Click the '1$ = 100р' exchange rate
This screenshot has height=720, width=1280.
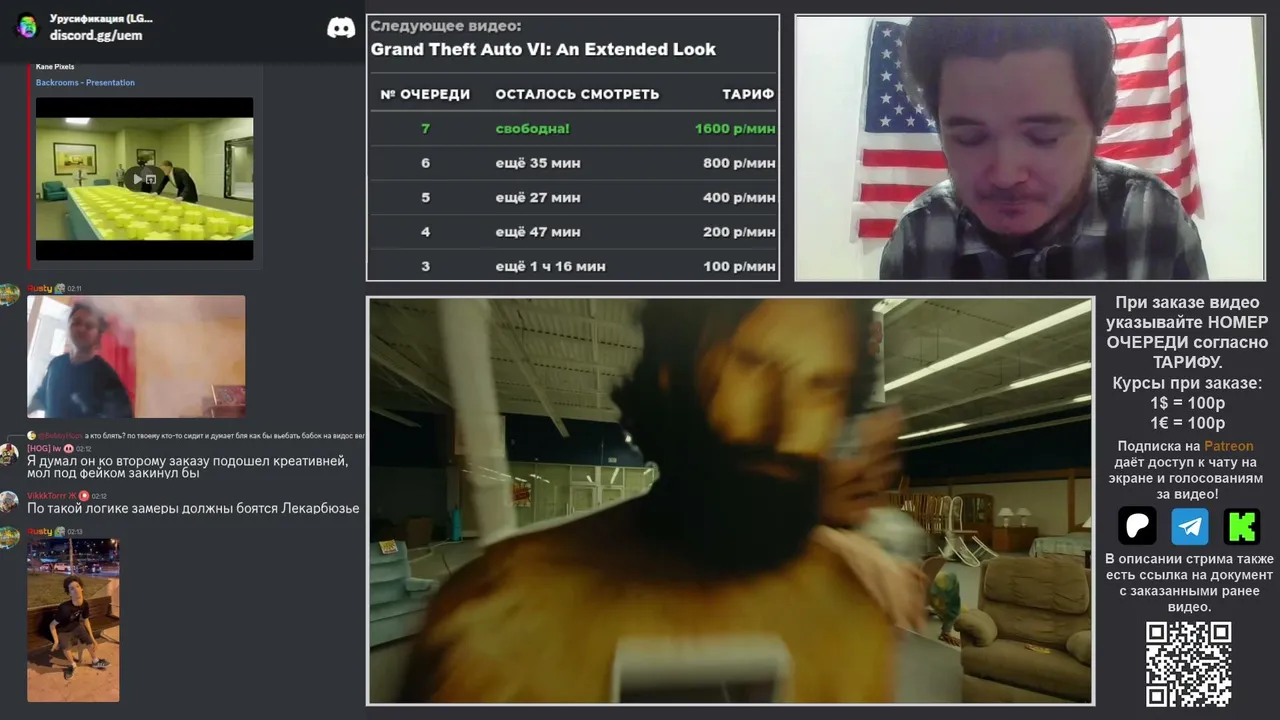click(x=1187, y=403)
